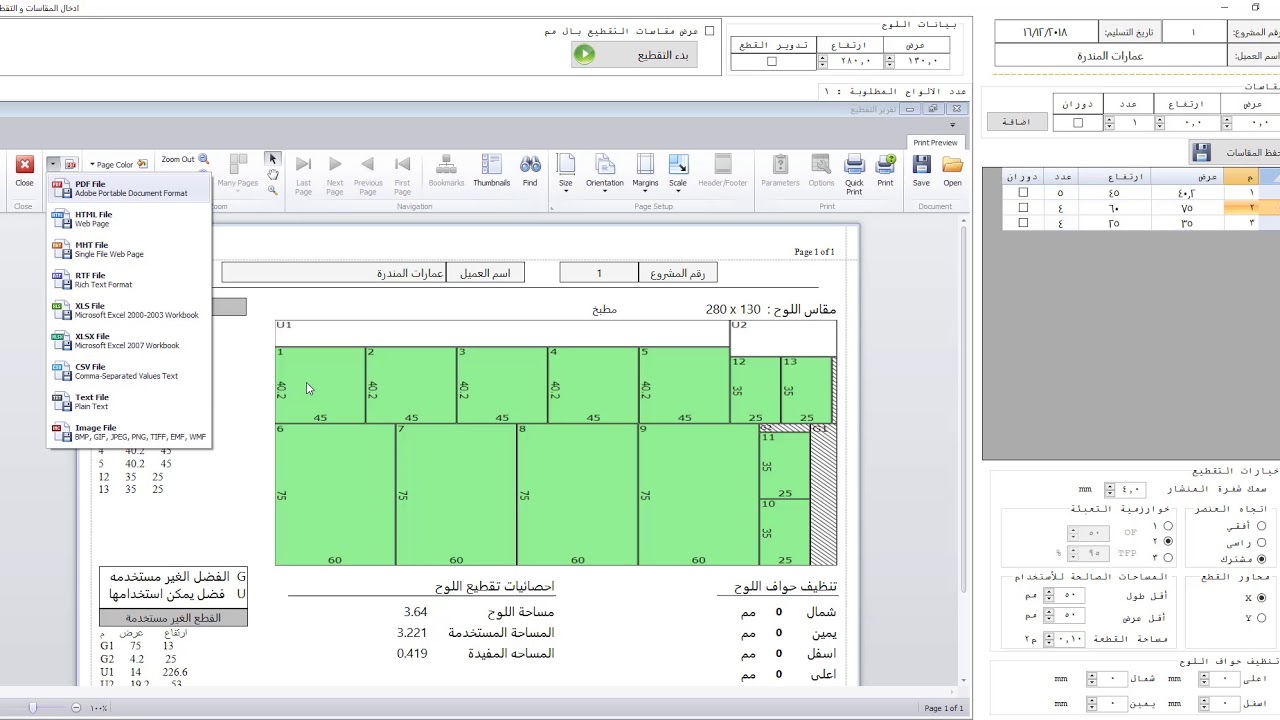Check the دوران box in the input row
Image resolution: width=1280 pixels, height=720 pixels.
[x=1078, y=123]
